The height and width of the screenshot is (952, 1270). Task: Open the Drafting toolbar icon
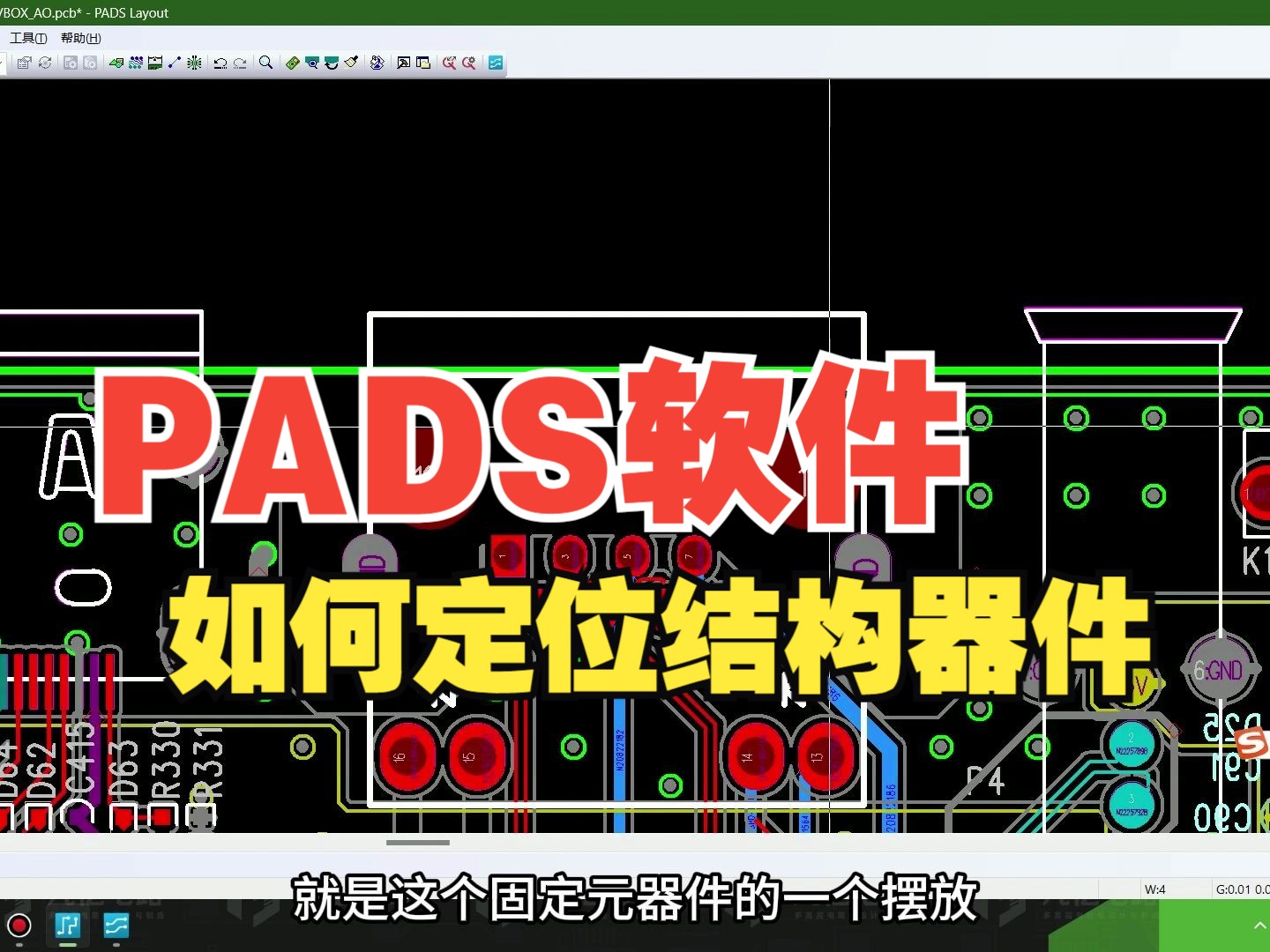coord(116,63)
